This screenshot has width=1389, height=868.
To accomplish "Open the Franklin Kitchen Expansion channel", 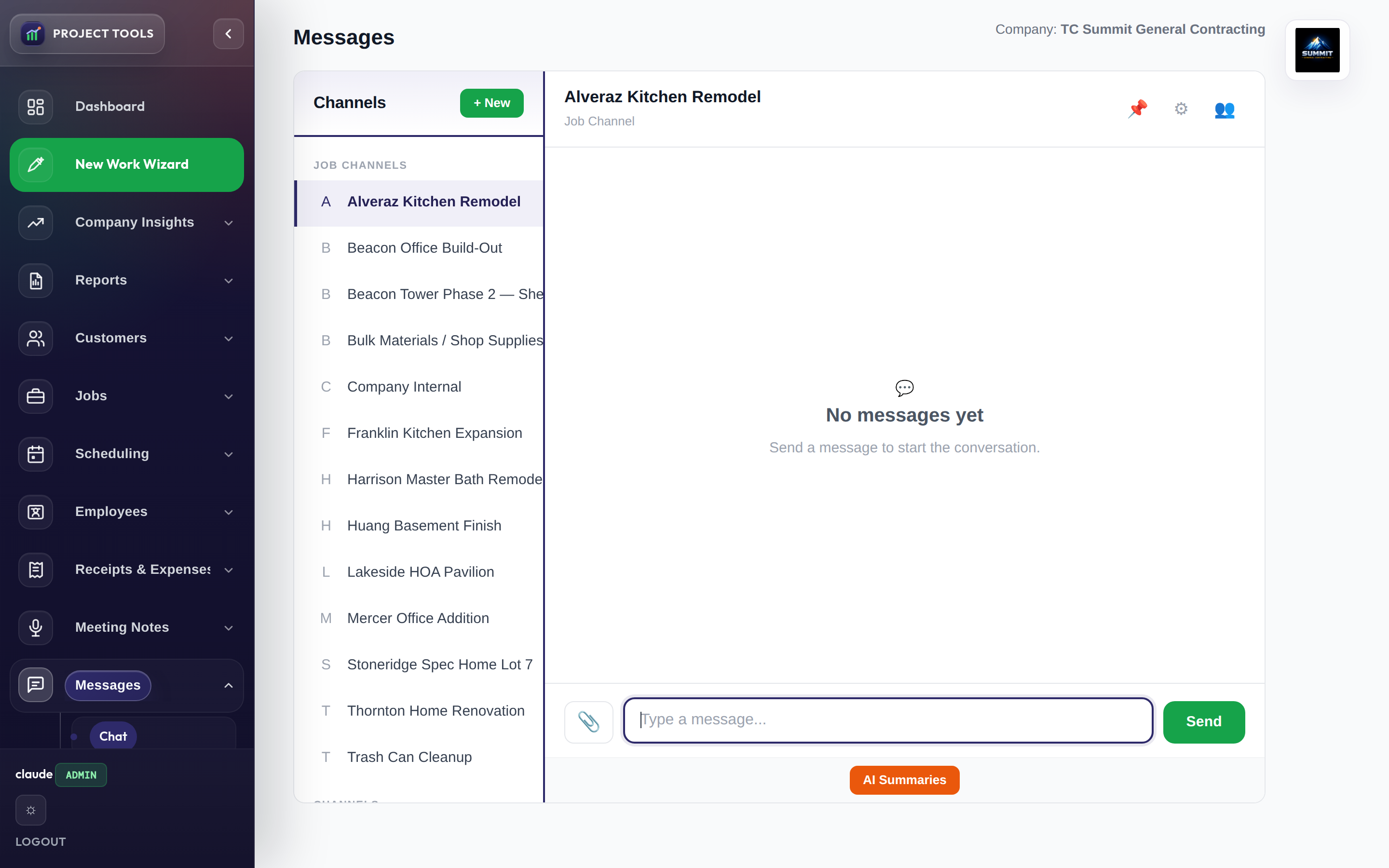I will [x=419, y=434].
